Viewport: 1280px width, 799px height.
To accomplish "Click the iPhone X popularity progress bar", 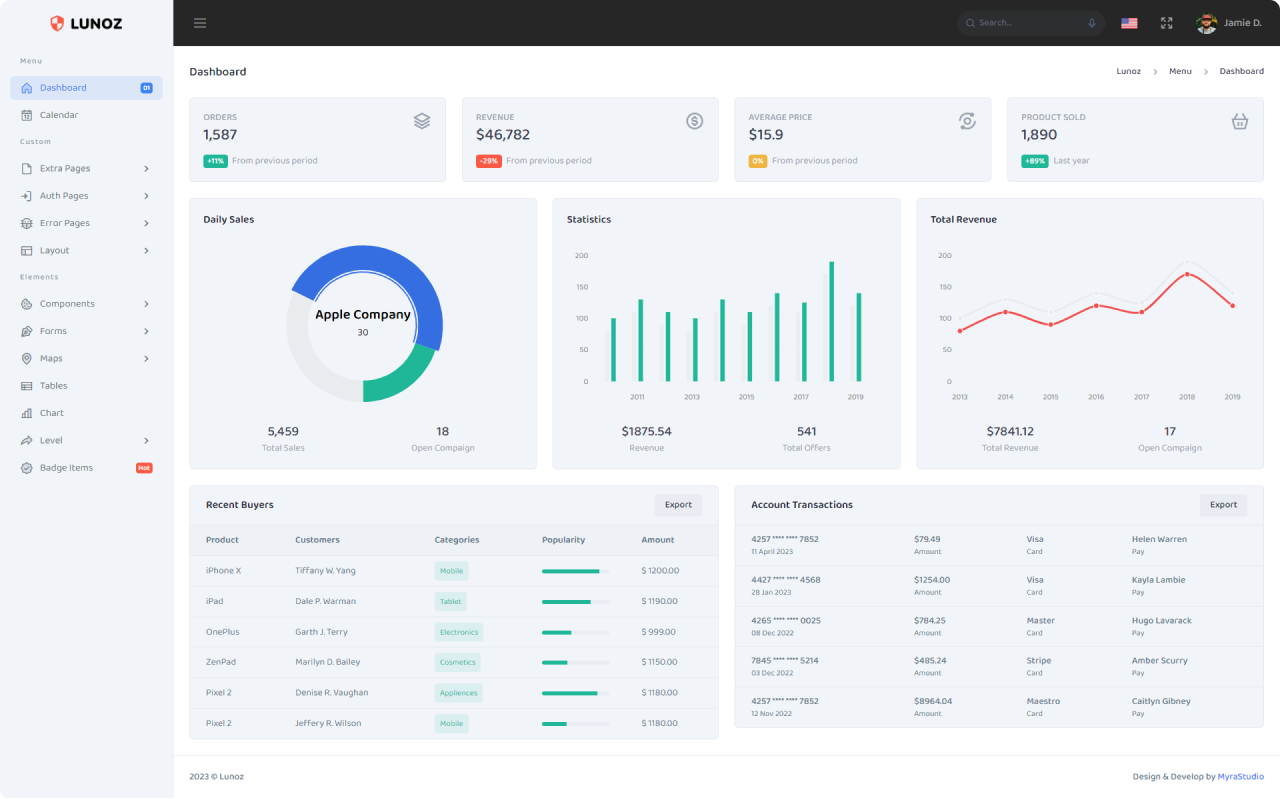I will tap(575, 571).
